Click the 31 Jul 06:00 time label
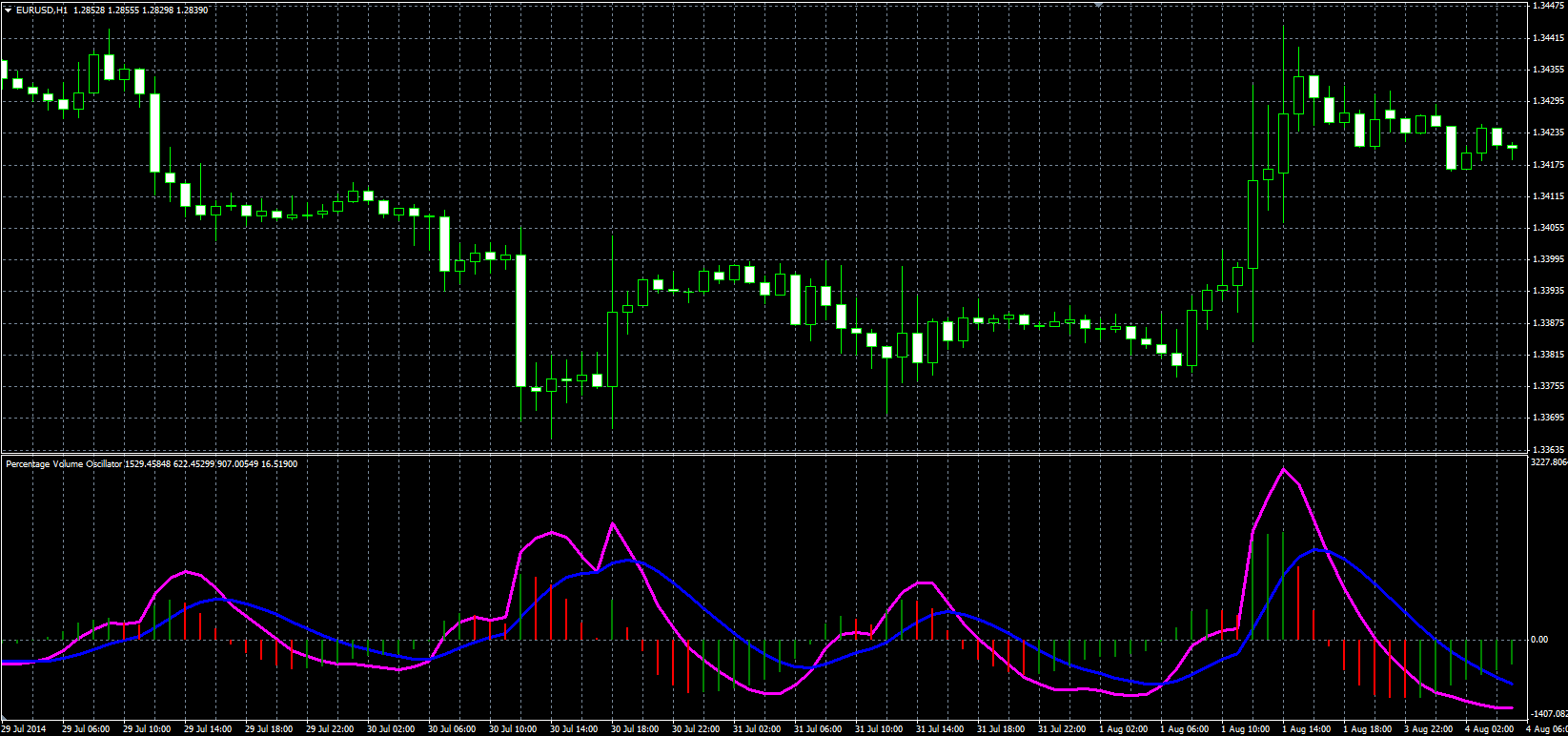The image size is (1568, 736). tap(818, 729)
